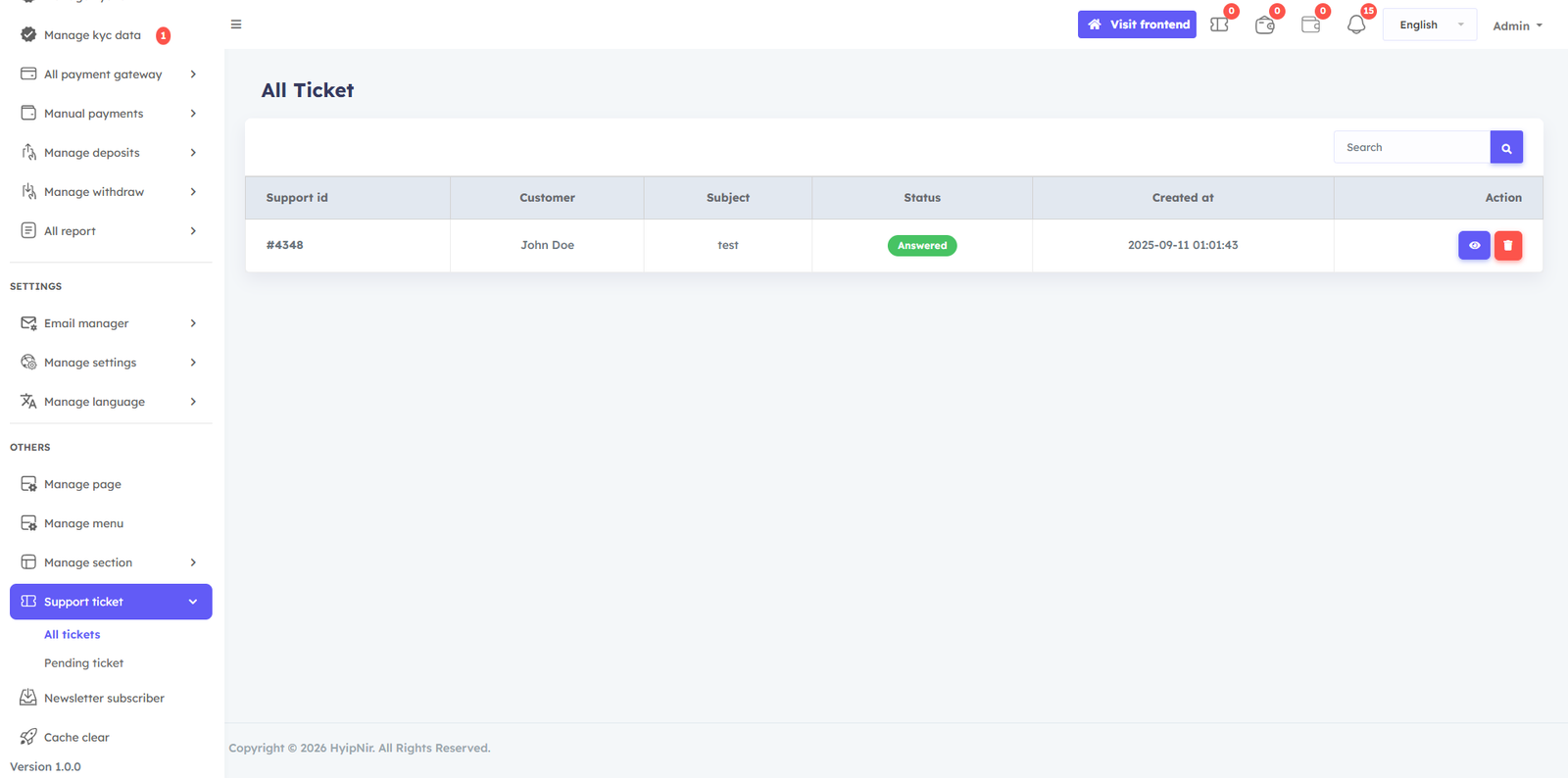Click the ticket icon in top bar
Image resolution: width=1568 pixels, height=778 pixels.
1219,24
